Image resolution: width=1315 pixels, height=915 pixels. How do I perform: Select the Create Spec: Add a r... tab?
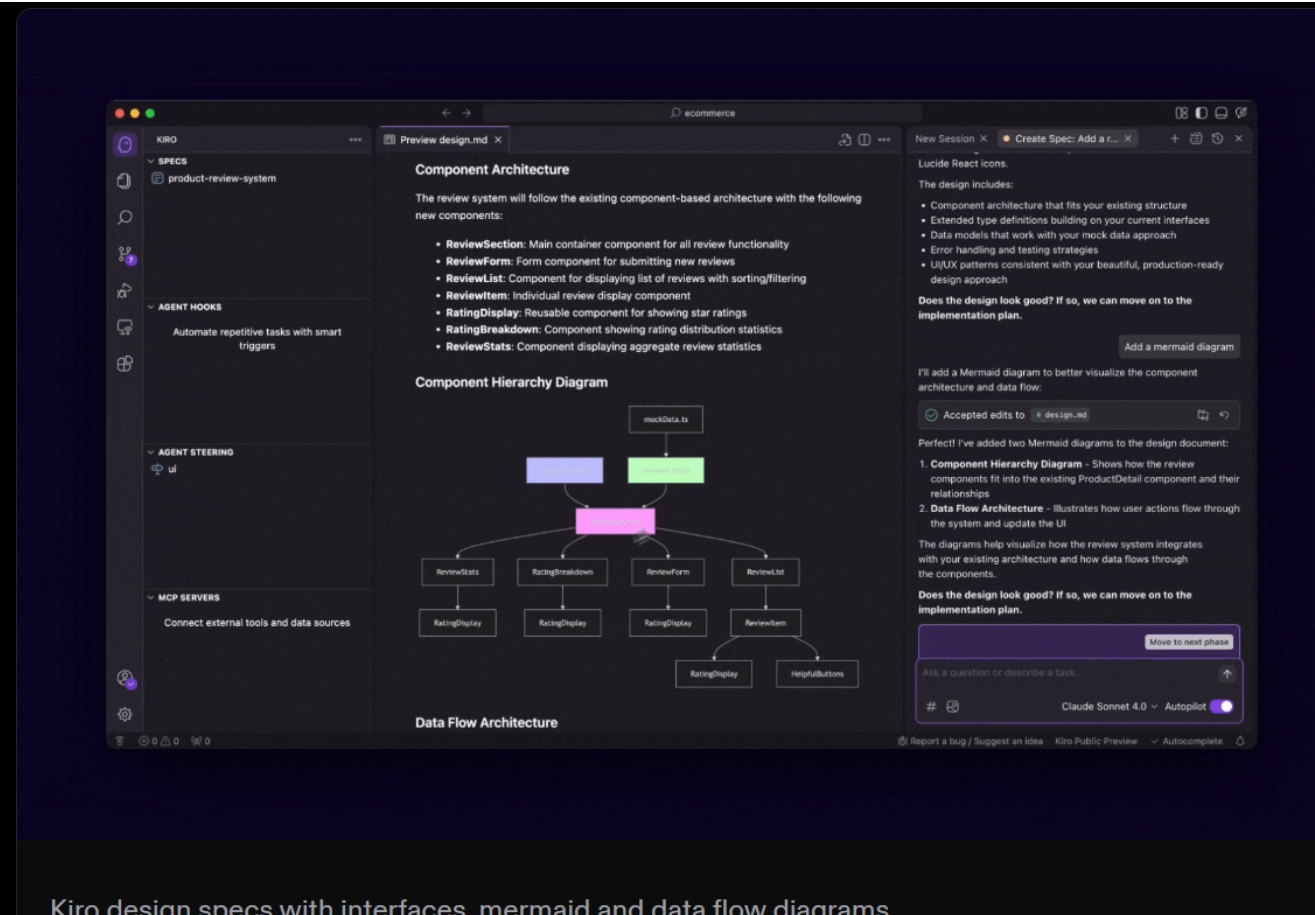click(x=1066, y=139)
